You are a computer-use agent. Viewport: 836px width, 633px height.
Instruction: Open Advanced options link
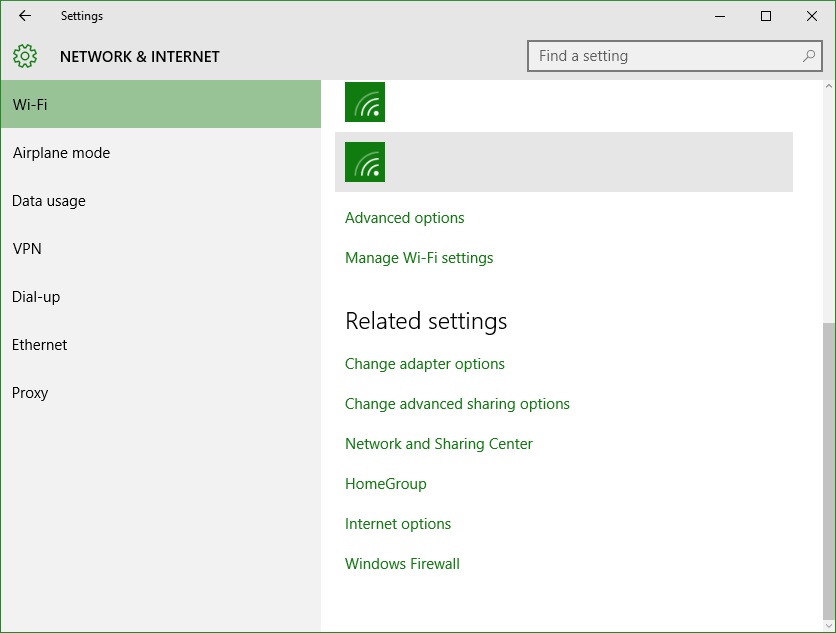click(x=405, y=218)
